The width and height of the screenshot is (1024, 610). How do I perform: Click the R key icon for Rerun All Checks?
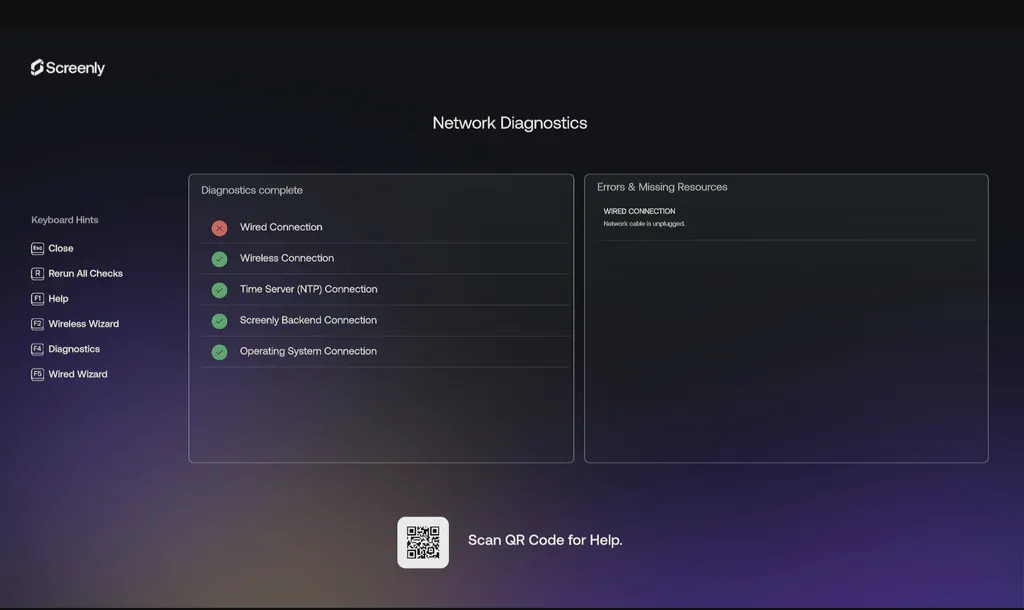click(37, 274)
